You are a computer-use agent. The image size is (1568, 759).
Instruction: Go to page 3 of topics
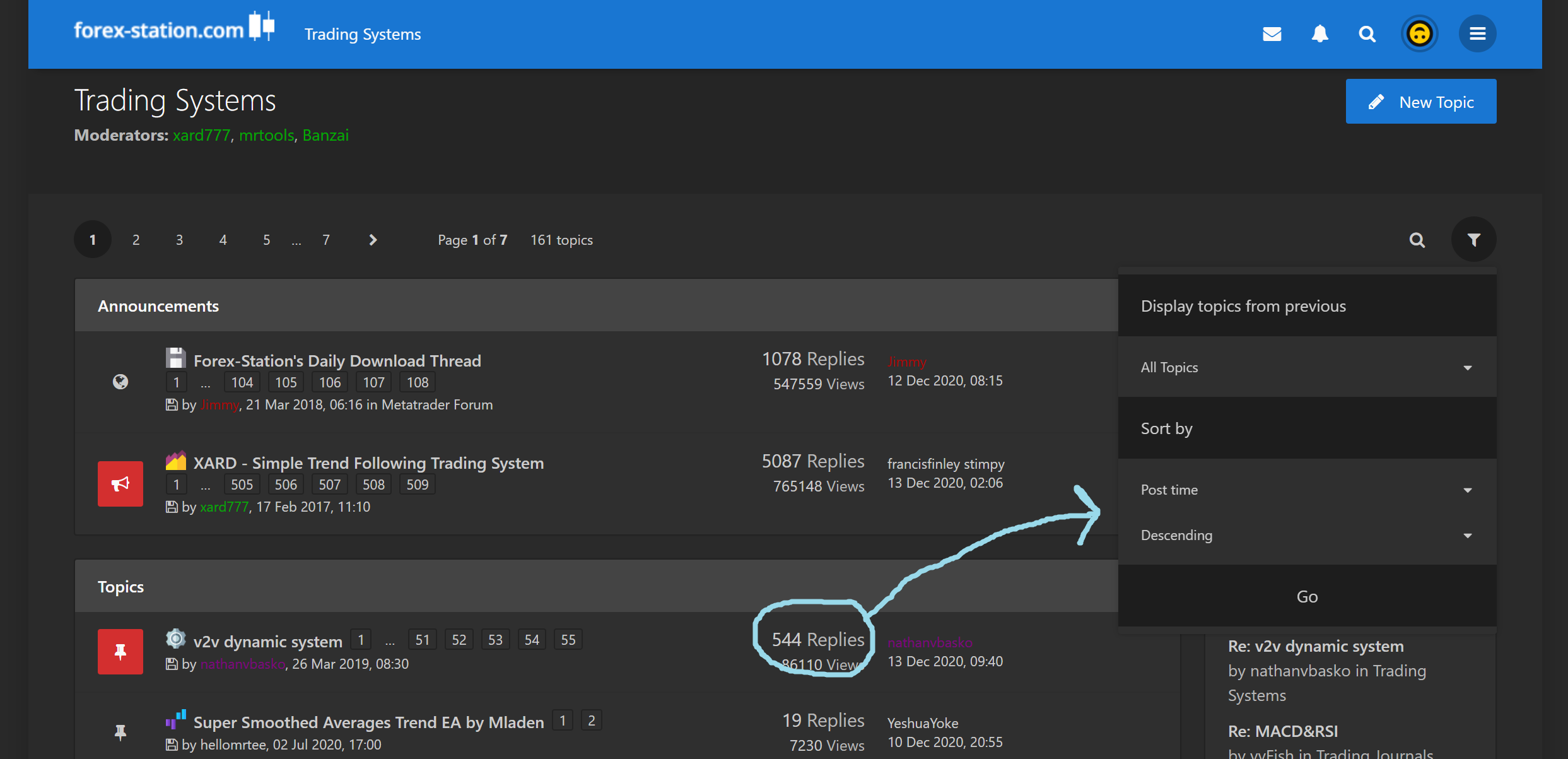coord(179,240)
